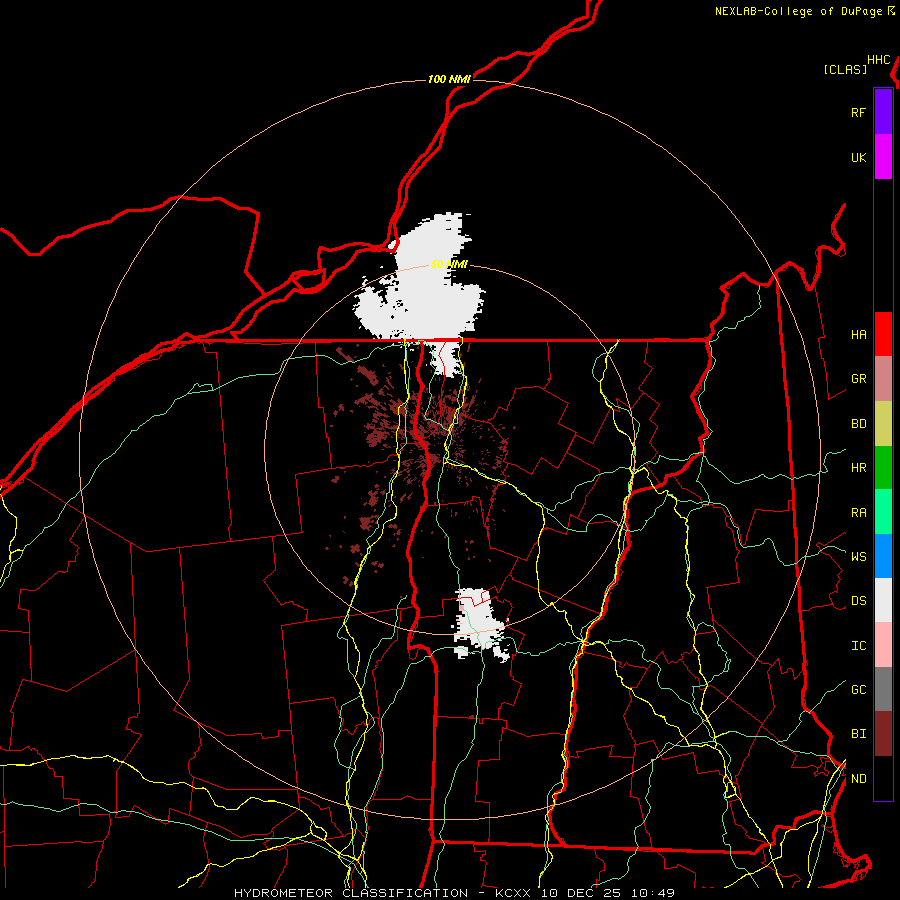Viewport: 900px width, 900px height.
Task: Click the BI dark-red legend swatch
Action: [x=883, y=734]
